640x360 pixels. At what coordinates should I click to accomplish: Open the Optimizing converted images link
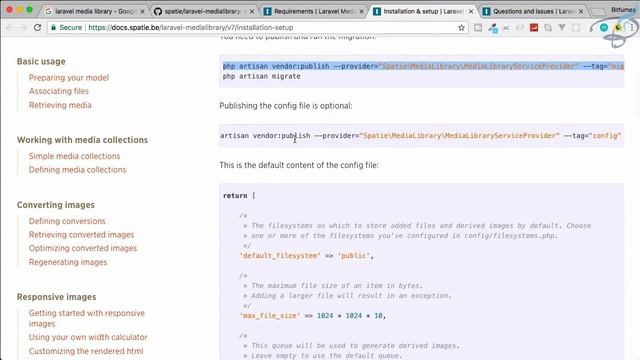click(x=83, y=248)
